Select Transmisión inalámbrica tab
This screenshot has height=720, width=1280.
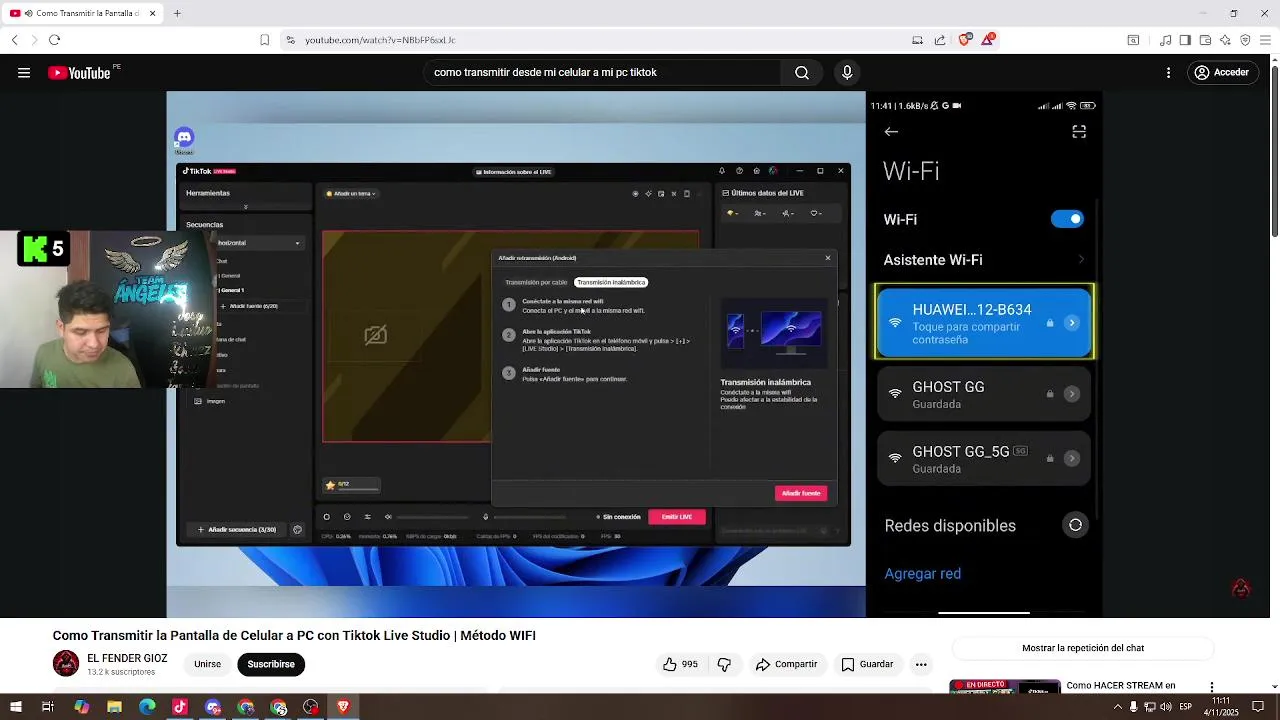(611, 283)
